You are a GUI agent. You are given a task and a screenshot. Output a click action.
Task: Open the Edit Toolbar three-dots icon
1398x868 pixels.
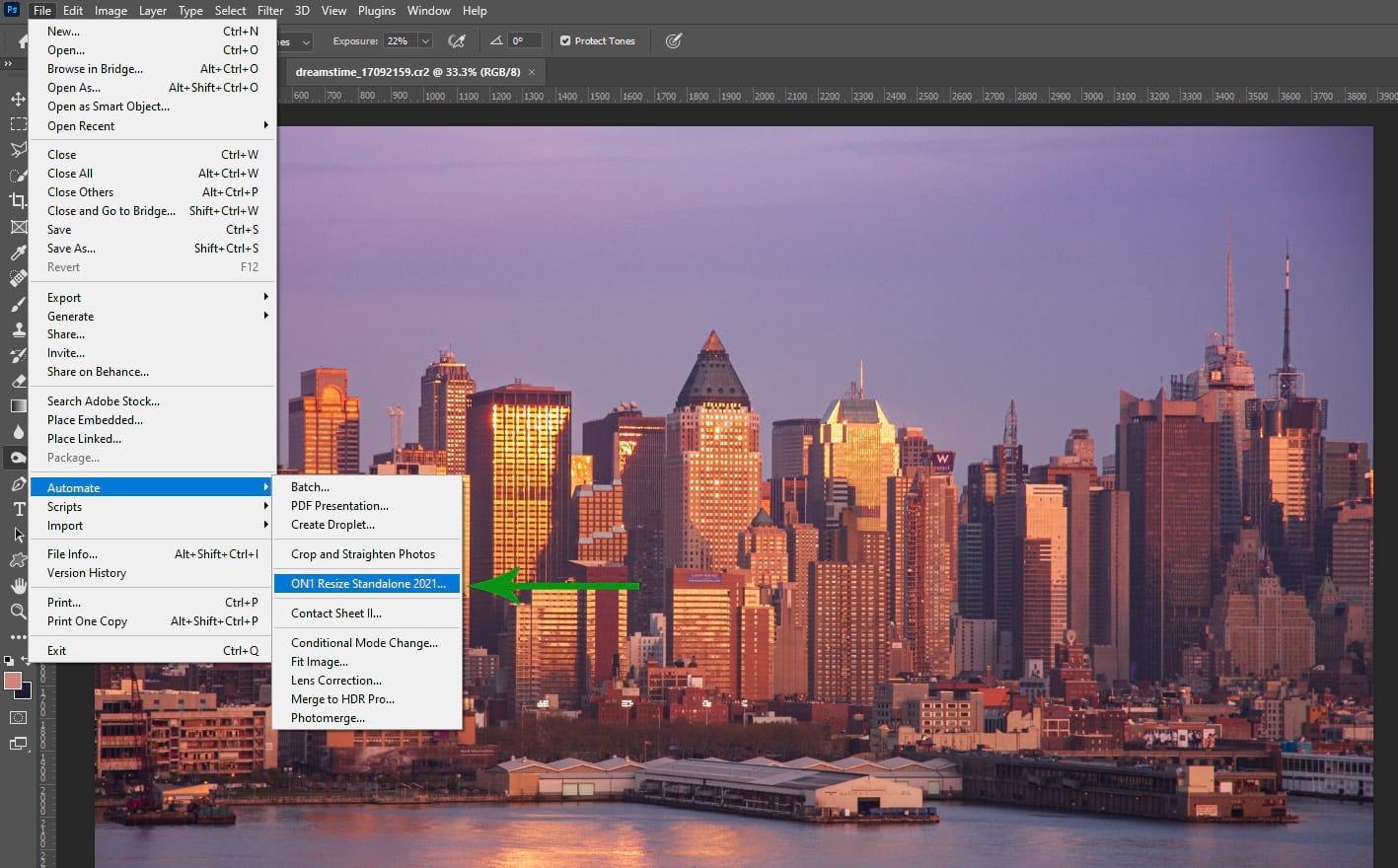(18, 637)
